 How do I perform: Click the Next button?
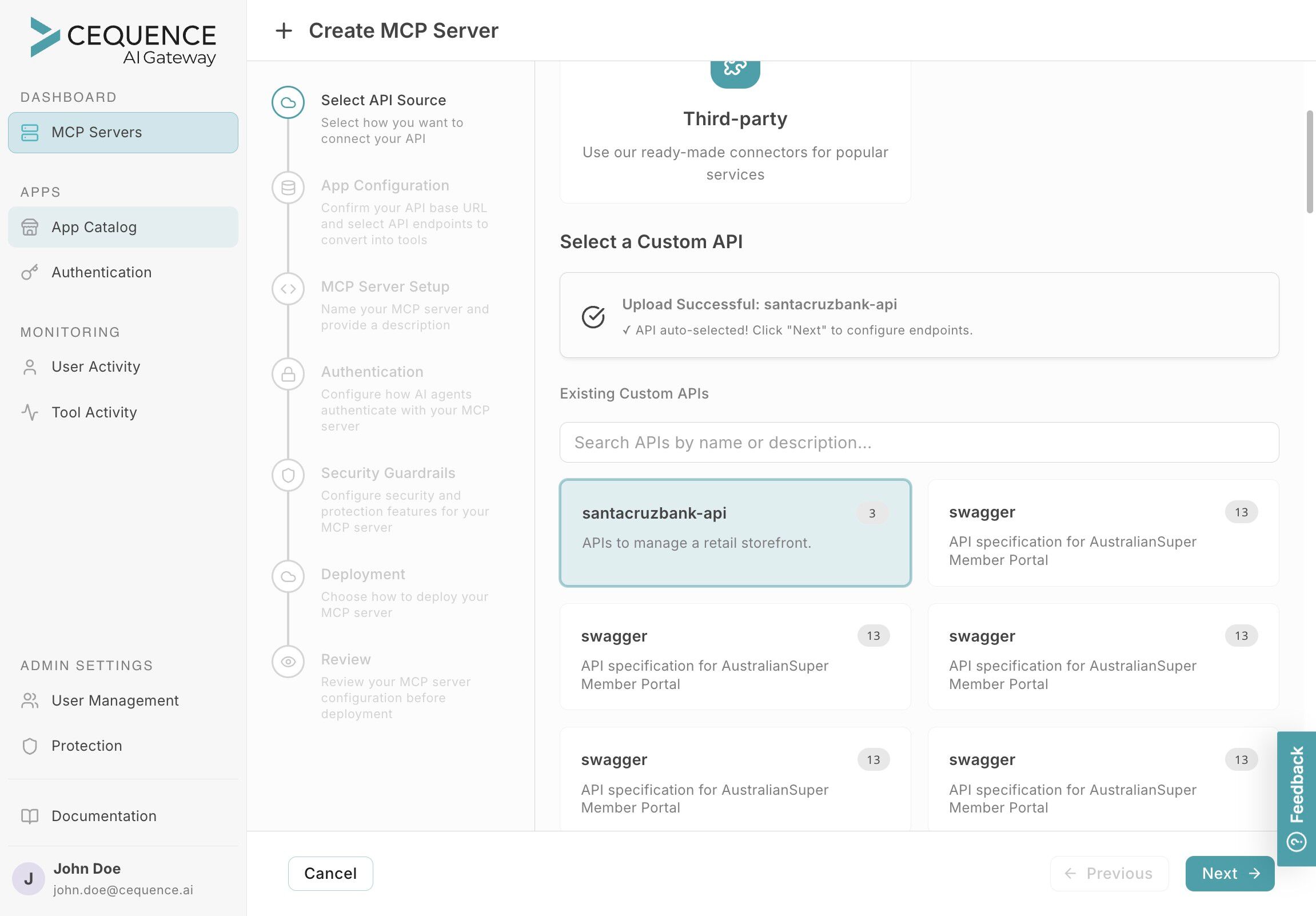point(1230,873)
